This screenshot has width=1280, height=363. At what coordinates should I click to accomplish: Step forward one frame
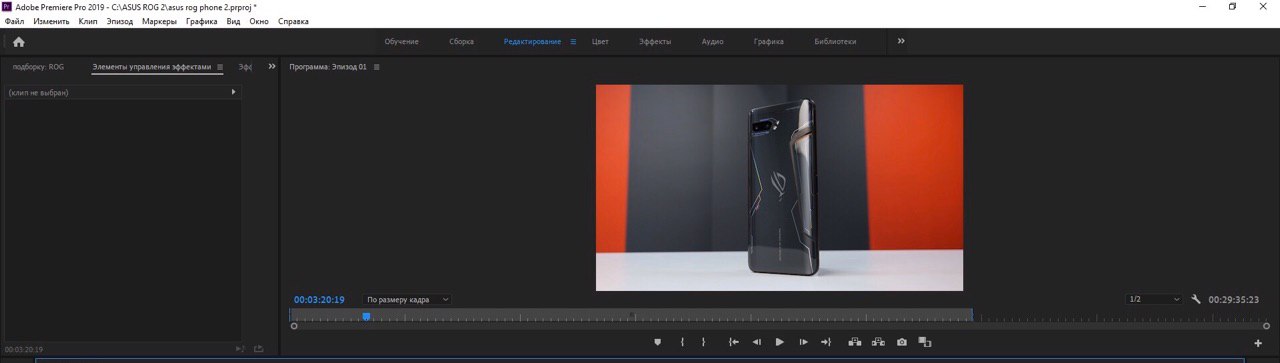coord(803,342)
